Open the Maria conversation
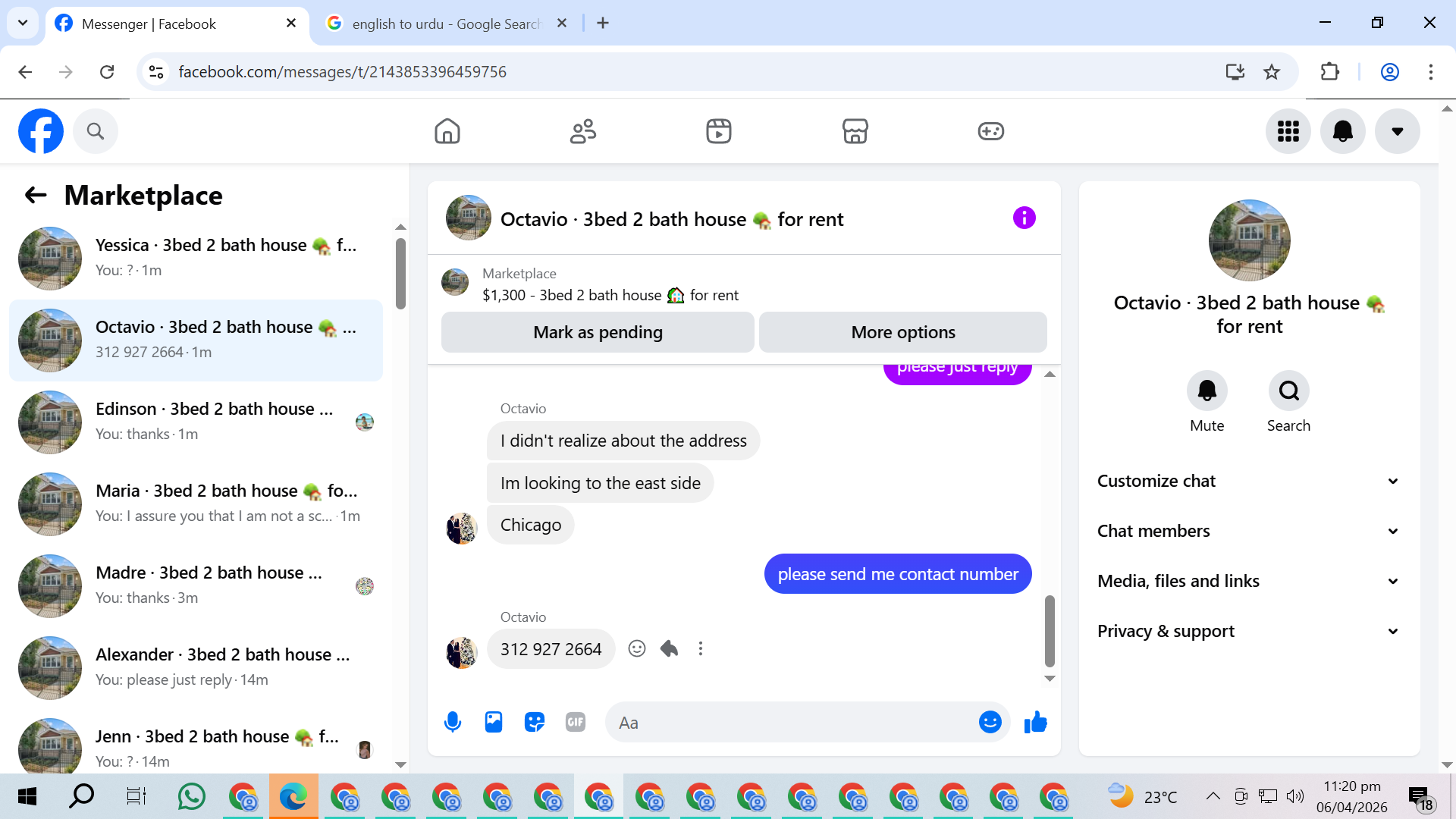Viewport: 1456px width, 819px height. coord(196,504)
